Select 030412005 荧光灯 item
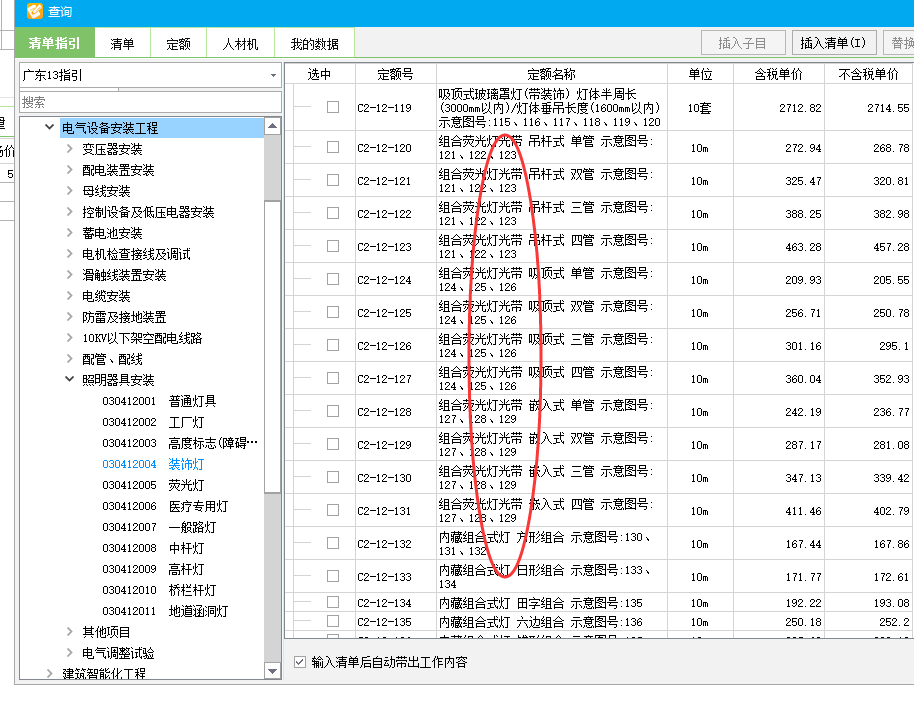 coord(153,485)
